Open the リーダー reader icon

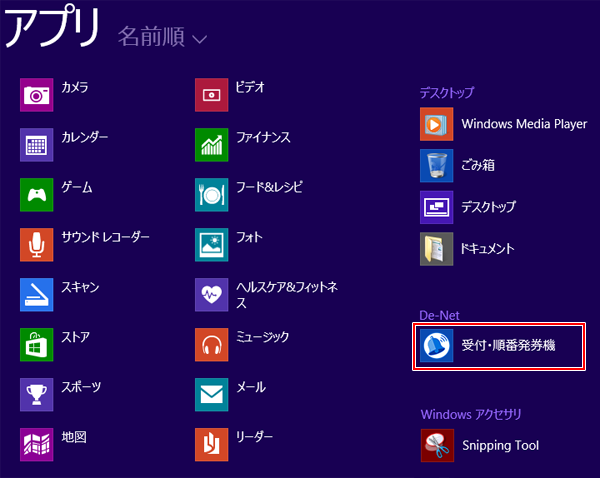[x=212, y=445]
